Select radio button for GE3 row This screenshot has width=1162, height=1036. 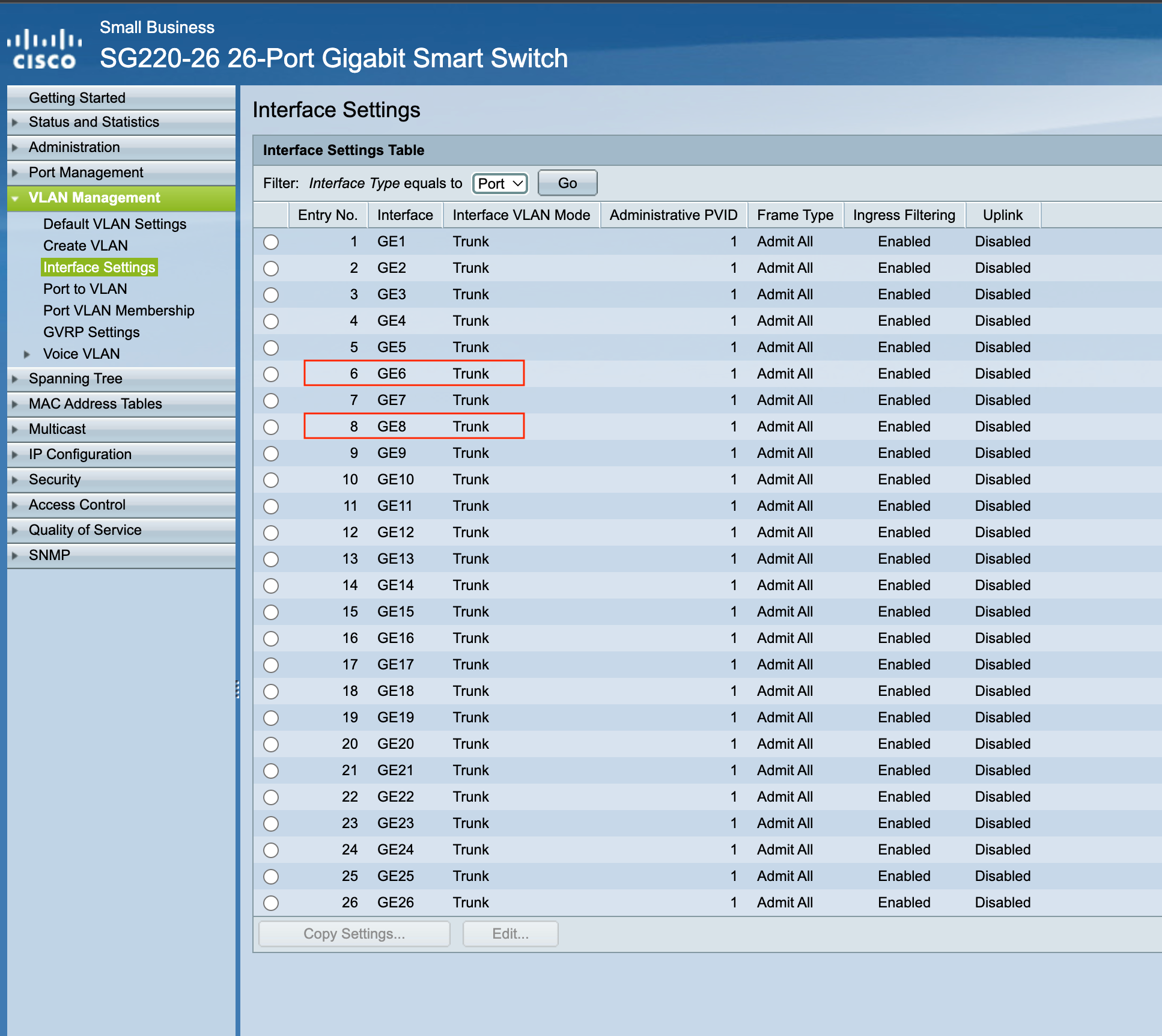(x=271, y=295)
